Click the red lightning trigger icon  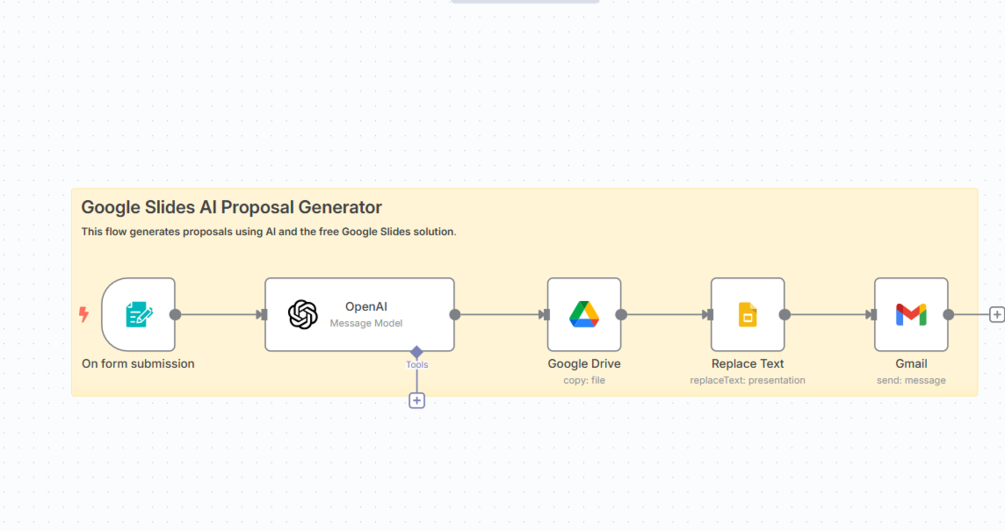pyautogui.click(x=84, y=314)
